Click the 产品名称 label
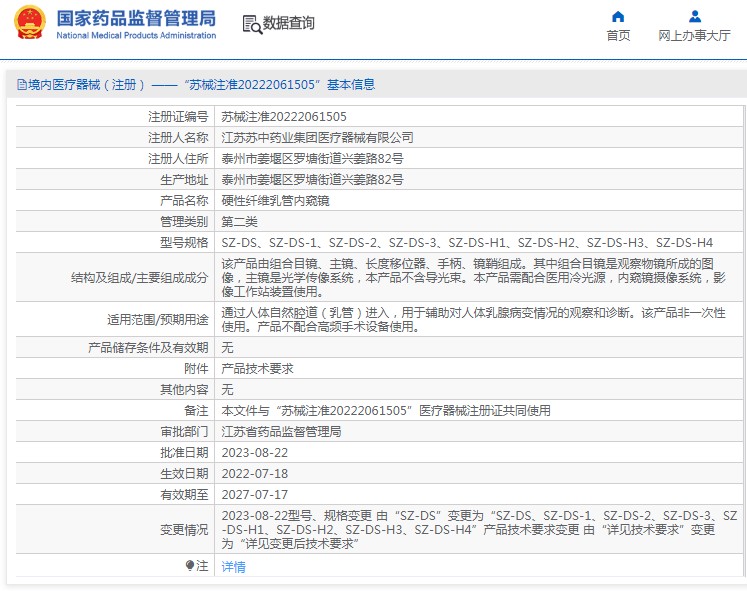 (x=184, y=200)
